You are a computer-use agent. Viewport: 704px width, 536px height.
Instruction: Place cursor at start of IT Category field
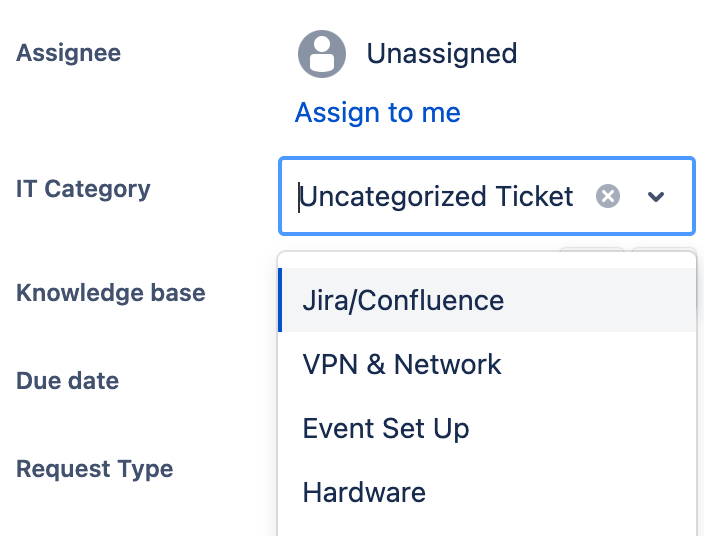(x=299, y=196)
